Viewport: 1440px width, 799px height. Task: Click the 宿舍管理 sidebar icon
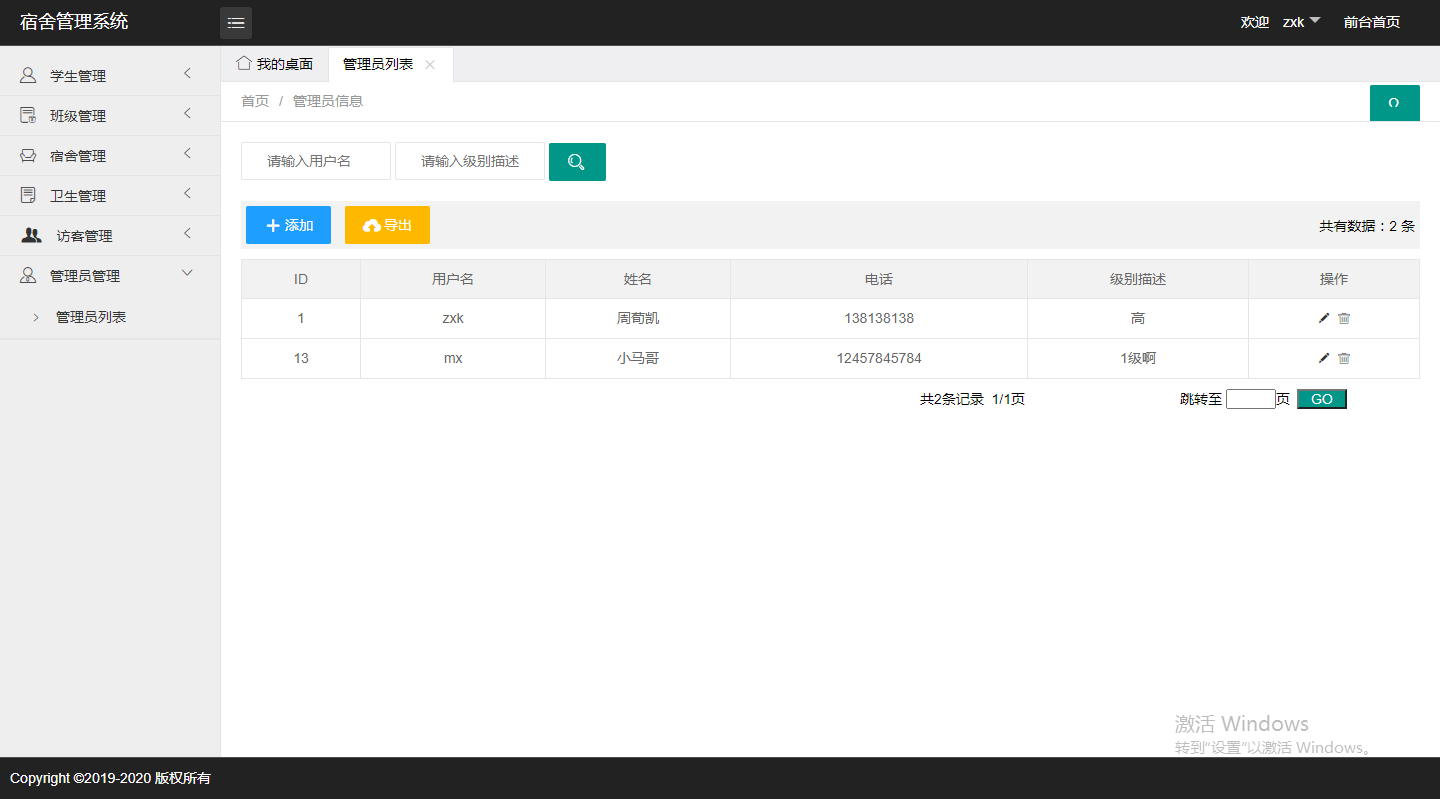[28, 155]
